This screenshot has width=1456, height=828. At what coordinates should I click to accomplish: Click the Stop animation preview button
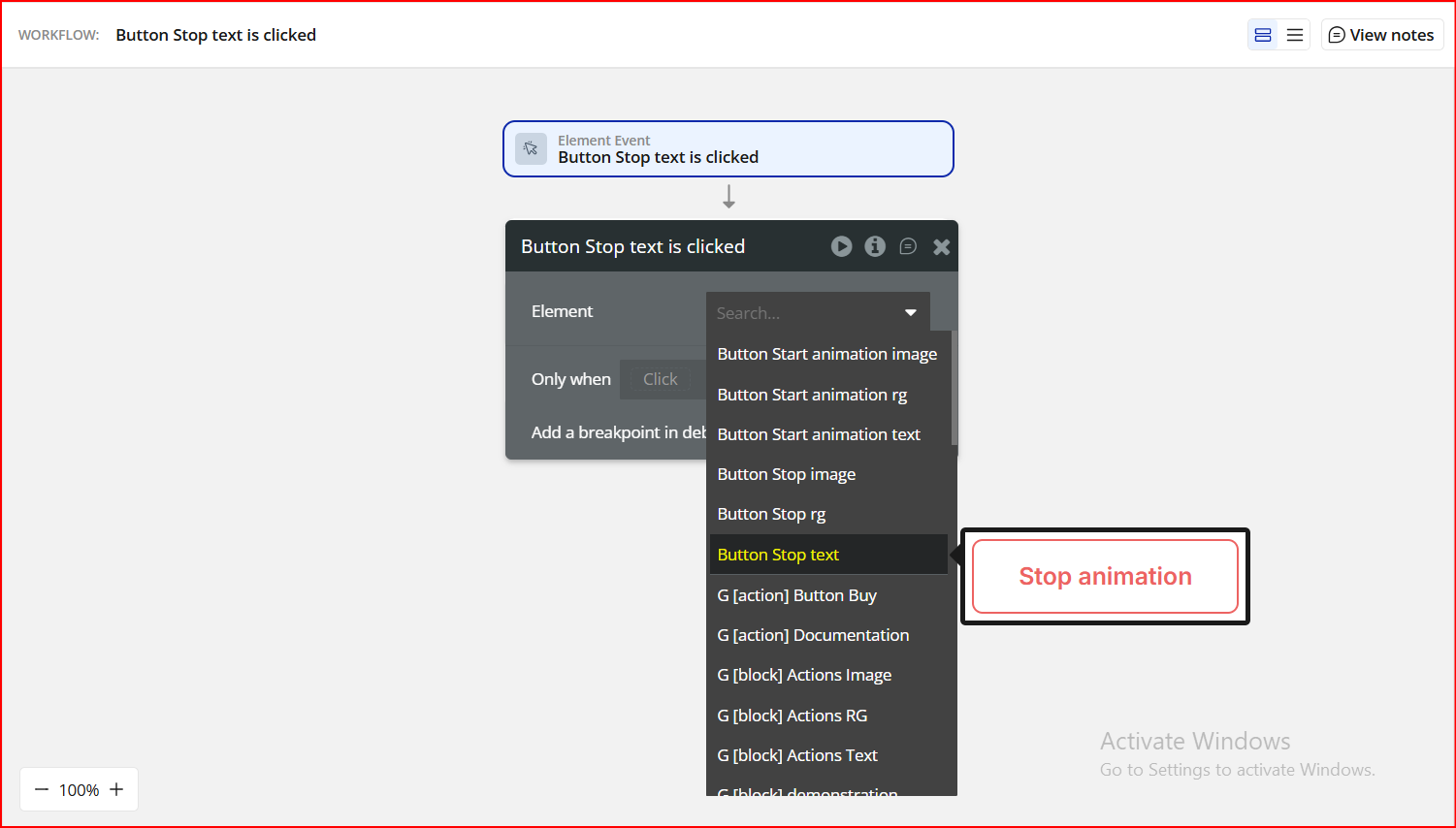pos(1105,577)
